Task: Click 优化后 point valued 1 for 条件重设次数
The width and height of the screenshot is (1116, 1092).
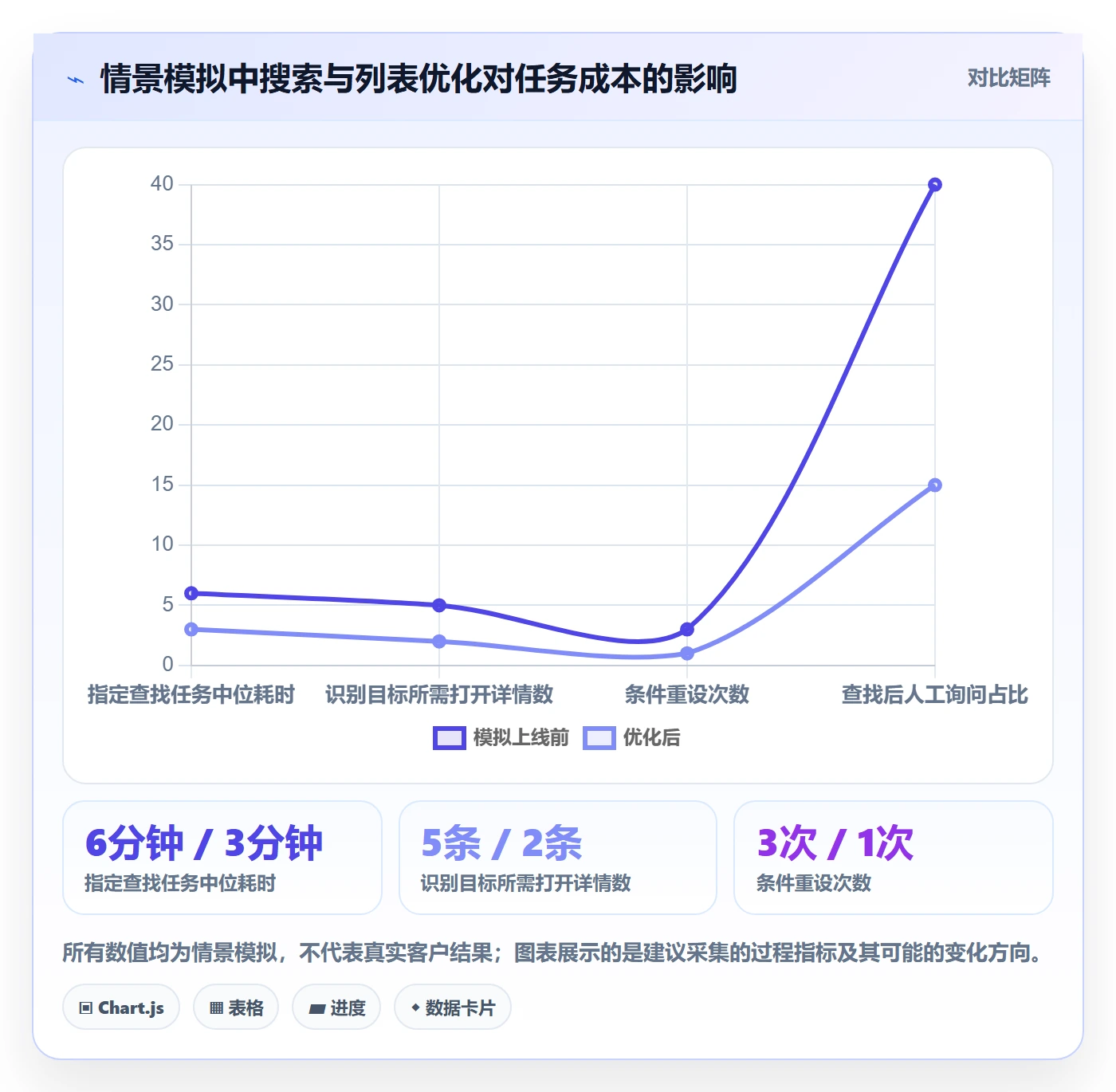Action: pyautogui.click(x=687, y=654)
